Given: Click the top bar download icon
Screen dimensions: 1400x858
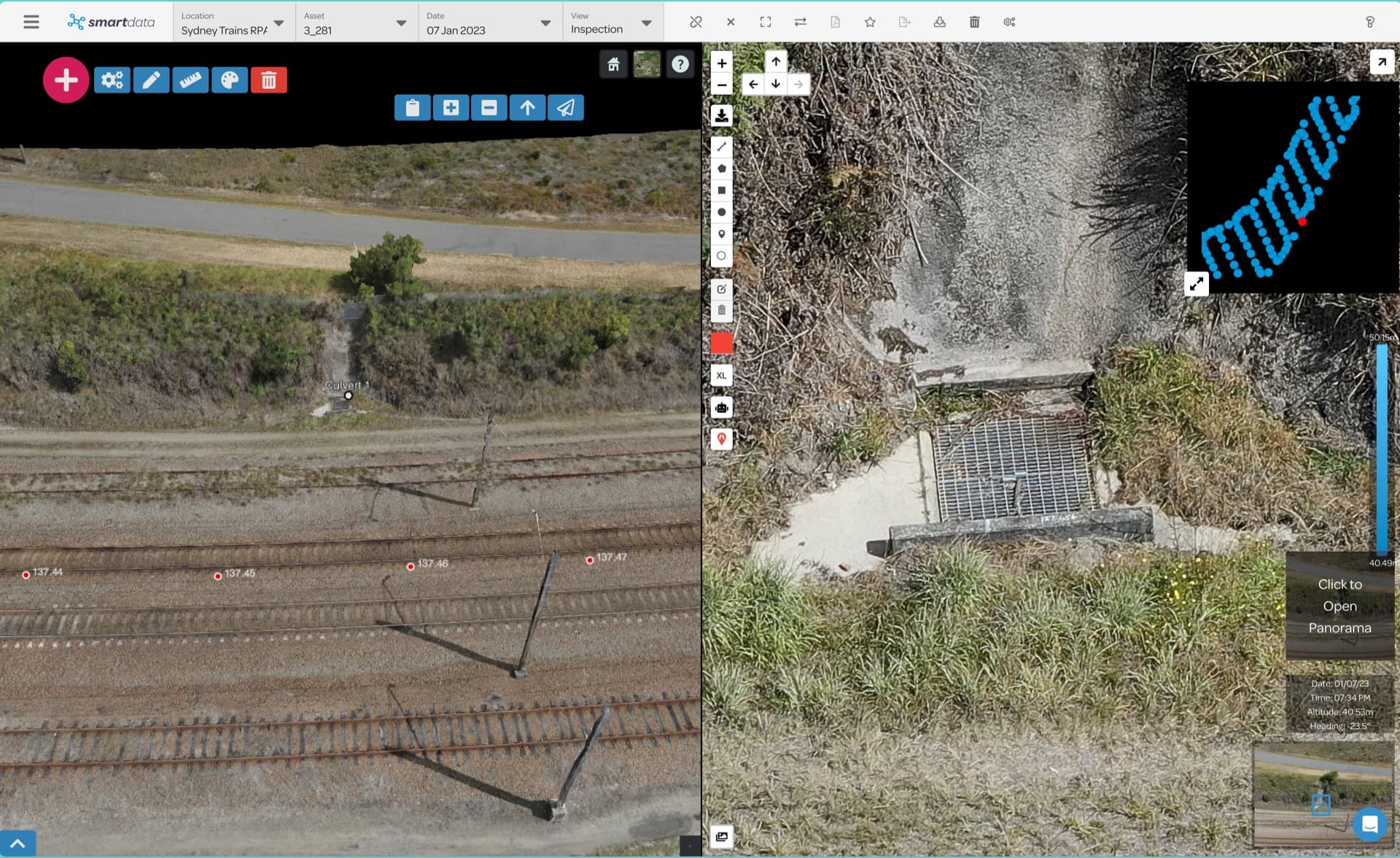Looking at the screenshot, I should [x=940, y=22].
